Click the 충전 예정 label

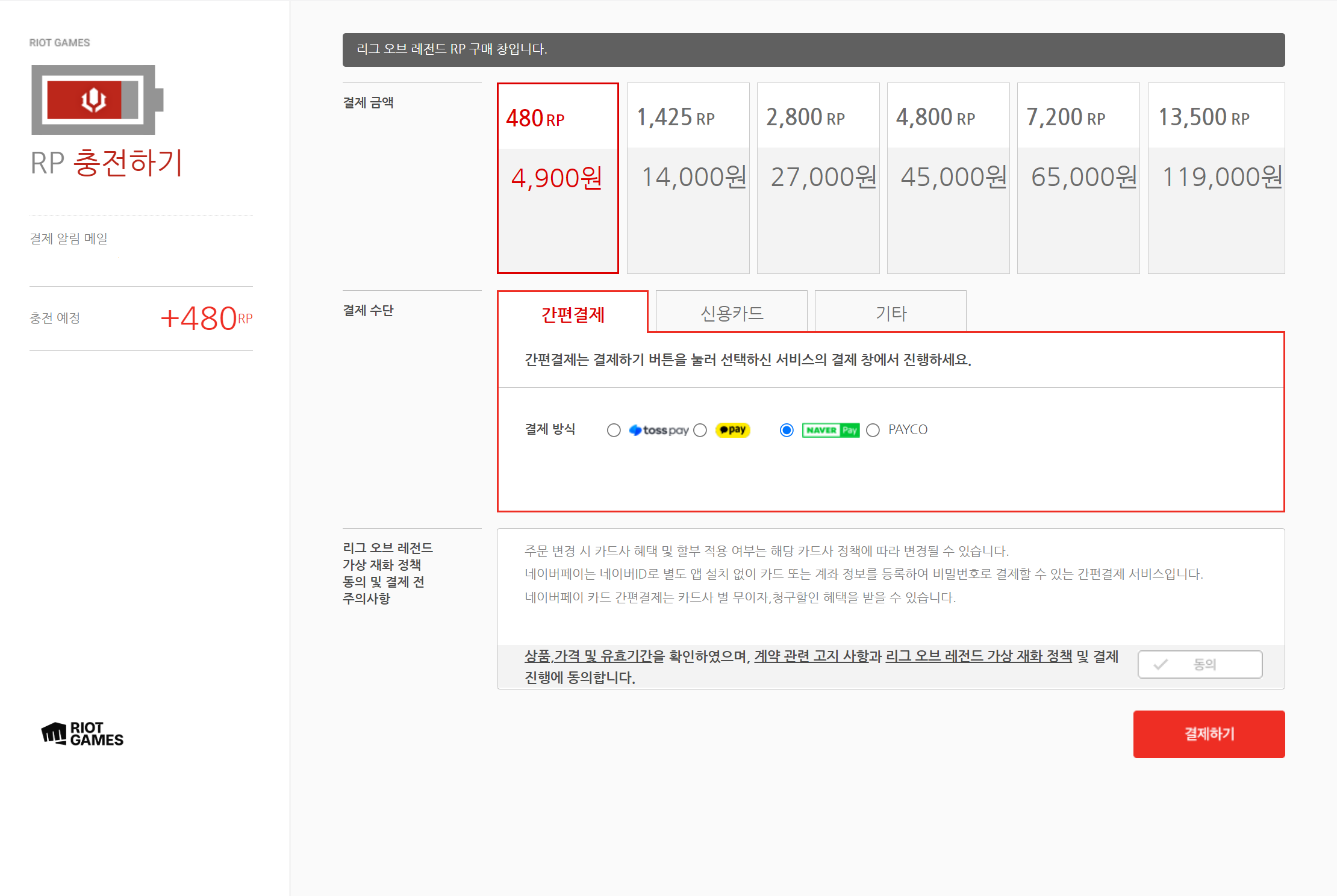(55, 318)
